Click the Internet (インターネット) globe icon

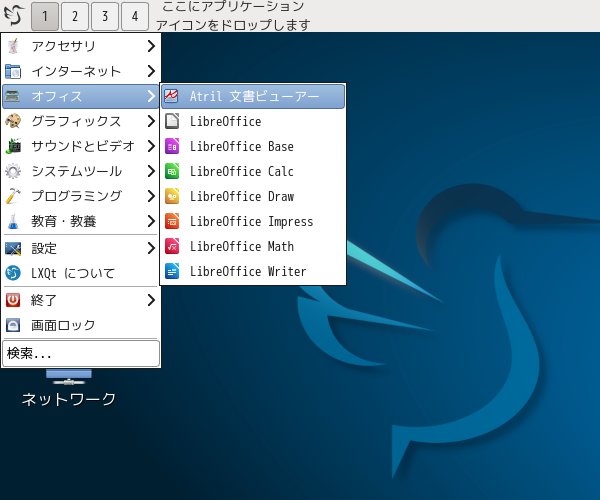(x=13, y=71)
